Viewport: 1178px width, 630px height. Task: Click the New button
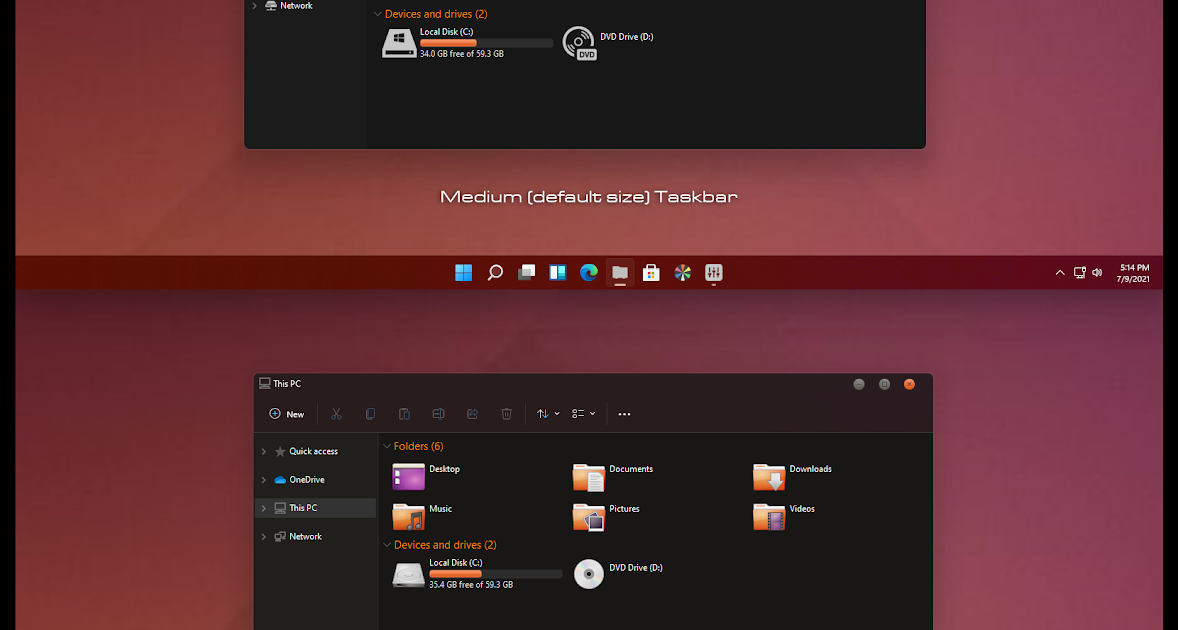tap(286, 413)
